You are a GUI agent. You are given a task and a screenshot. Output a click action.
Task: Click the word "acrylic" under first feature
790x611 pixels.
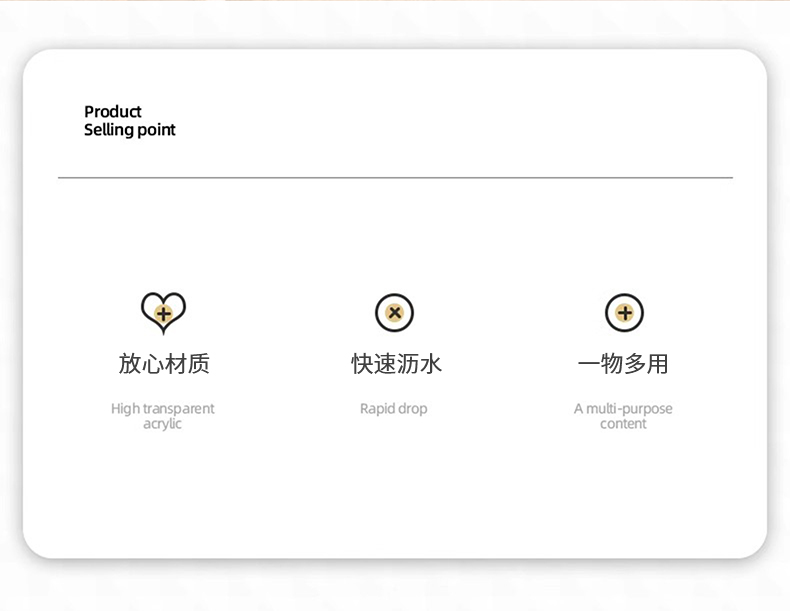coord(162,424)
